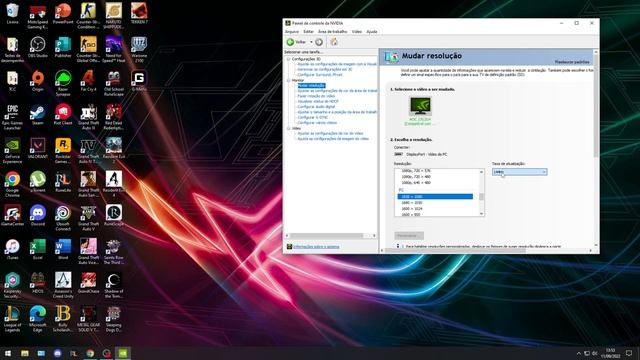Open the Google Chrome desktop icon
The height and width of the screenshot is (360, 640).
12,184
